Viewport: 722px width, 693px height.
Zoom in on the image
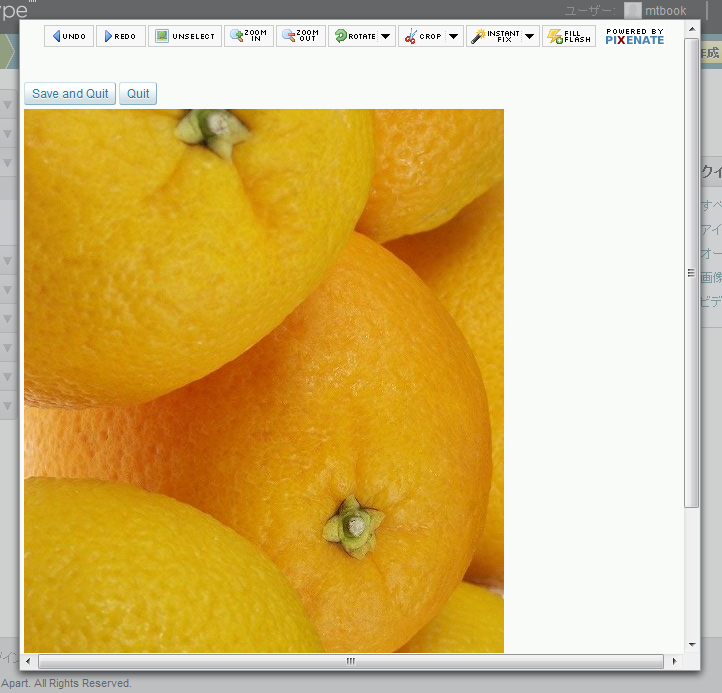point(249,36)
